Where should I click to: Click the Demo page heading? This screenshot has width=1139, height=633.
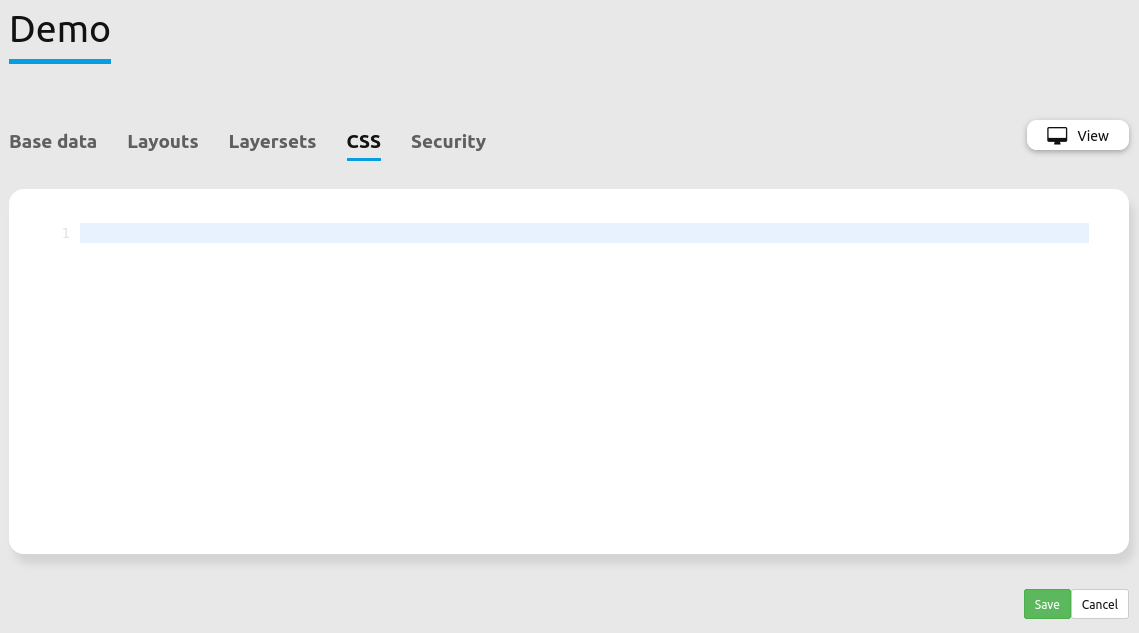click(x=60, y=30)
